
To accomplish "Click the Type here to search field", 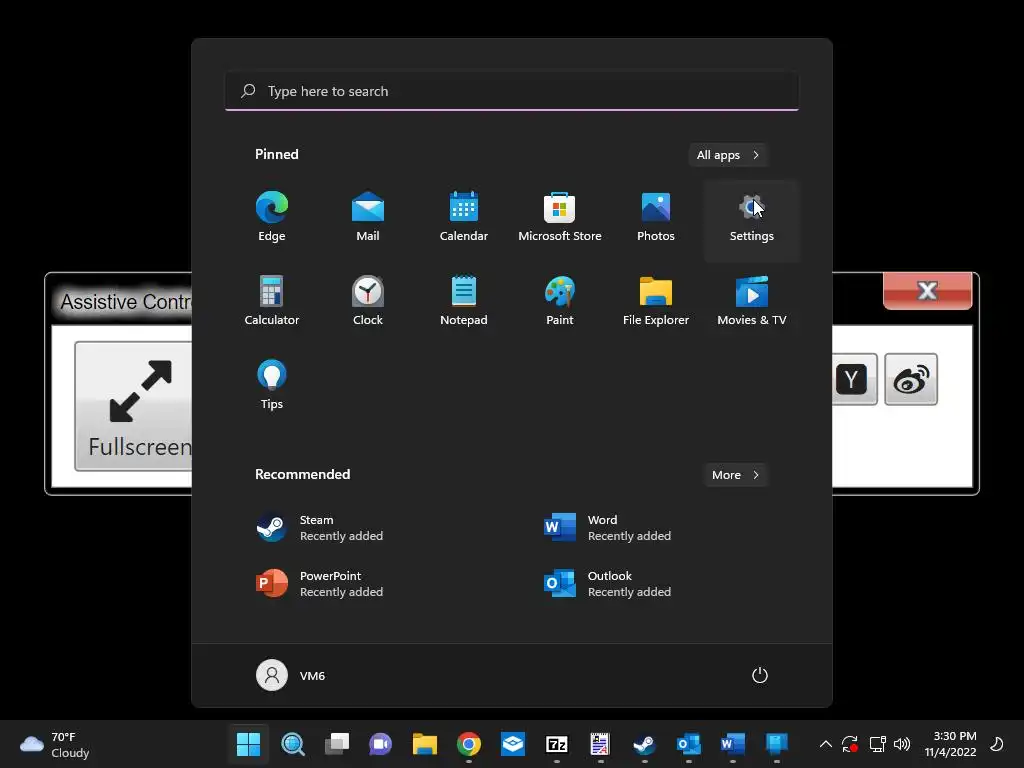I will tap(512, 91).
